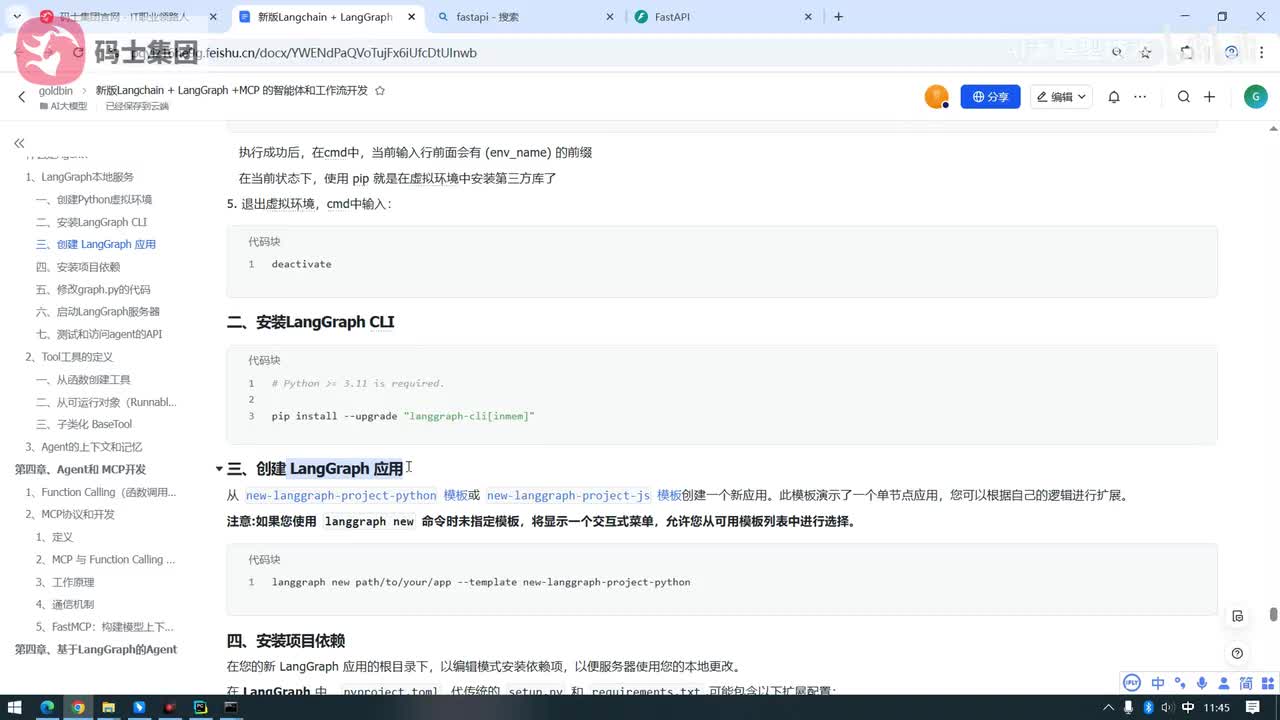Open outline item 4、通信机制
The width and height of the screenshot is (1280, 720).
click(x=64, y=604)
